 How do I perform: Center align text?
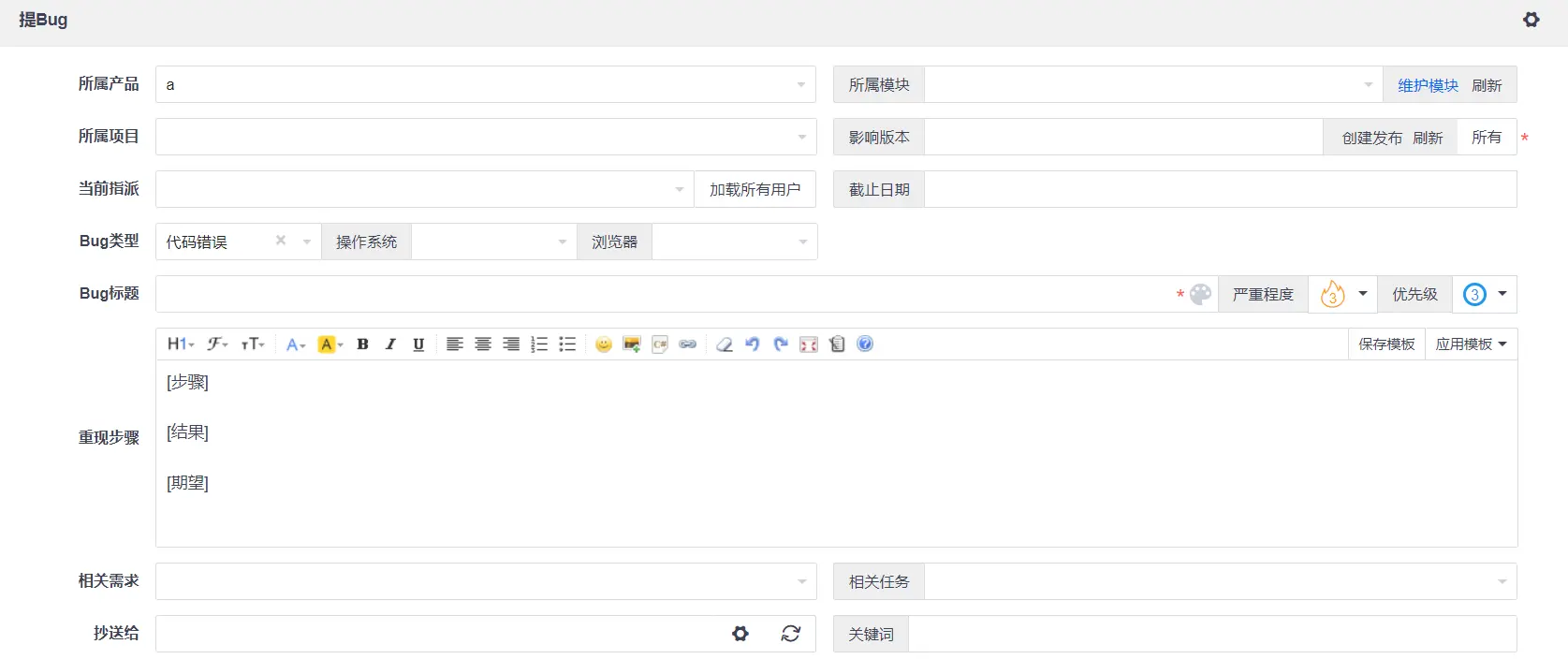point(483,344)
